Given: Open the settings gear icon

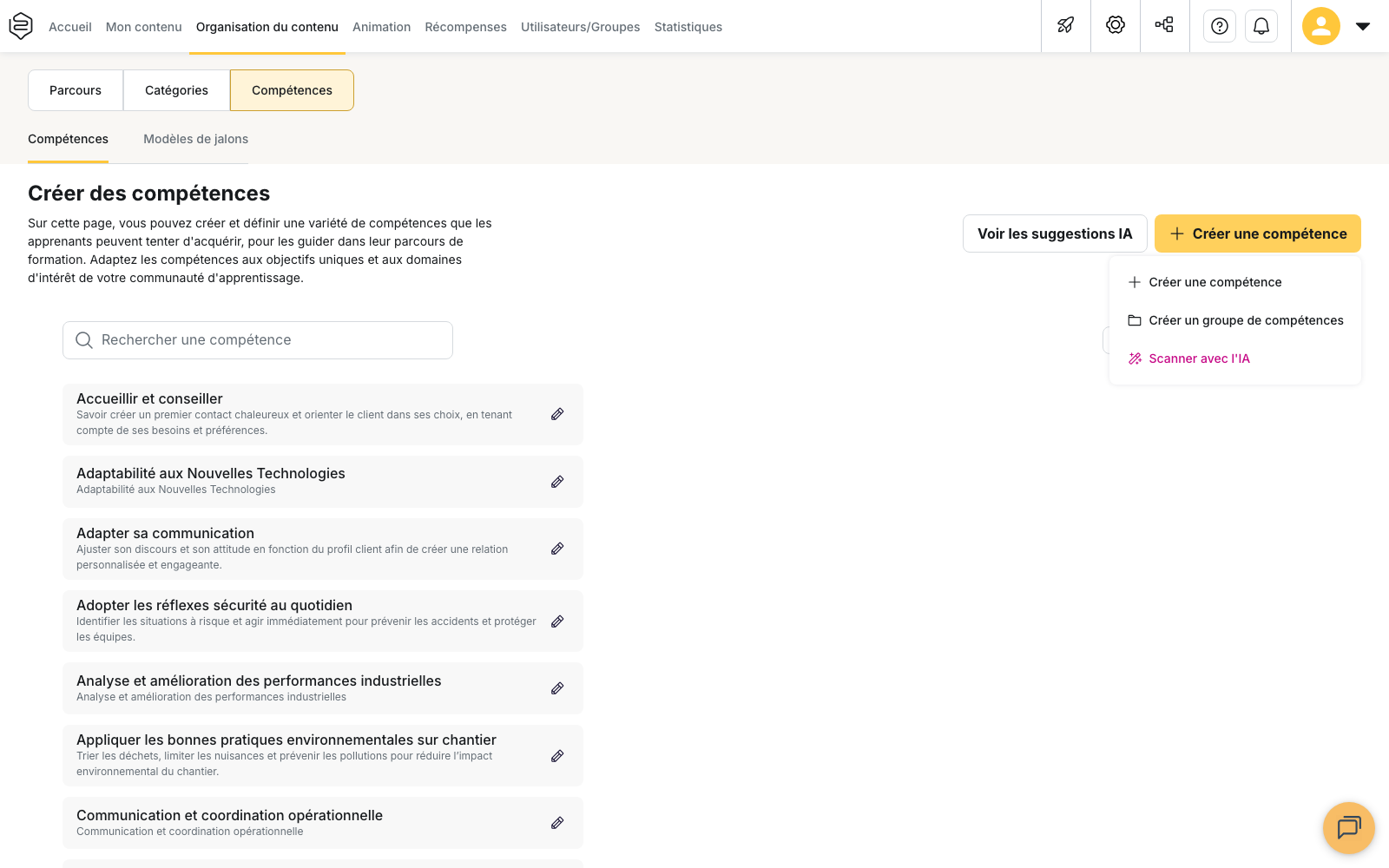Looking at the screenshot, I should point(1116,25).
